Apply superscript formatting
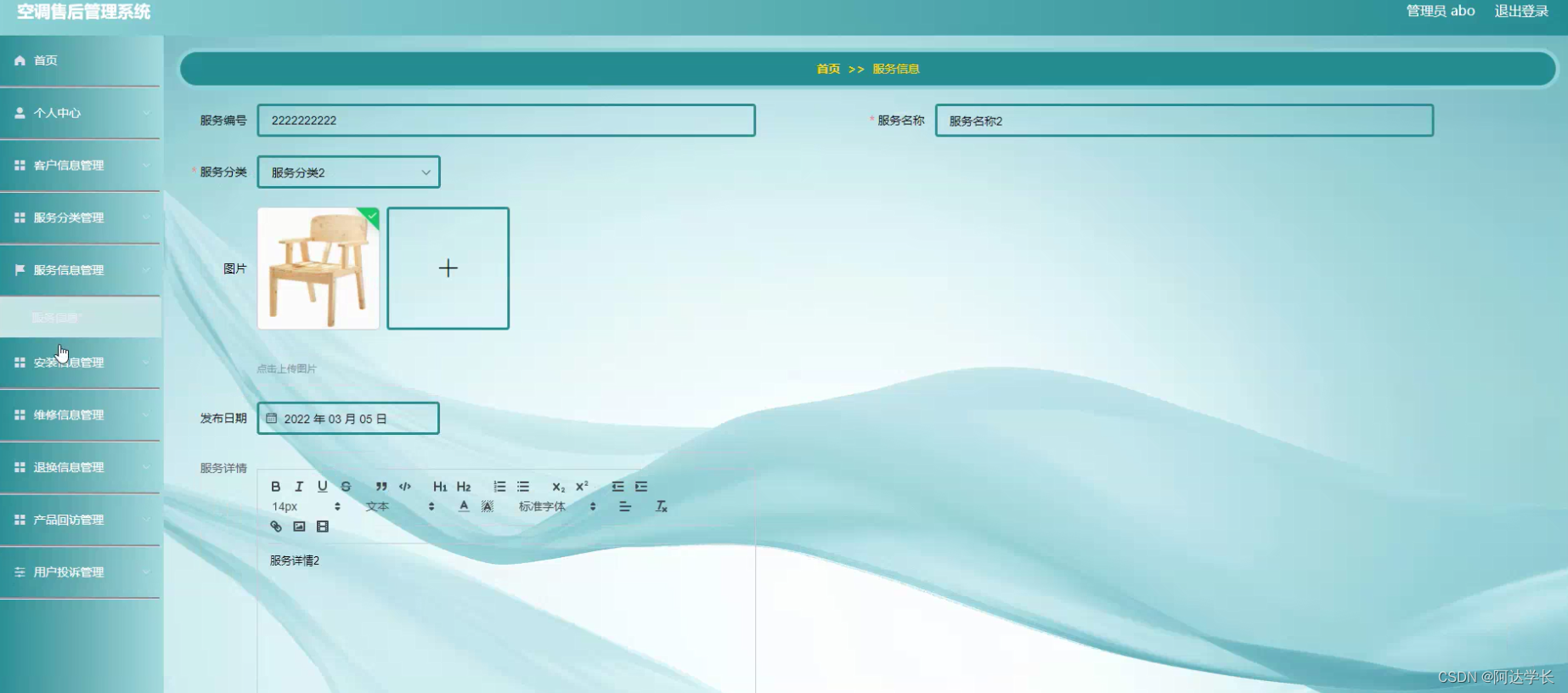The width and height of the screenshot is (1568, 693). point(582,487)
